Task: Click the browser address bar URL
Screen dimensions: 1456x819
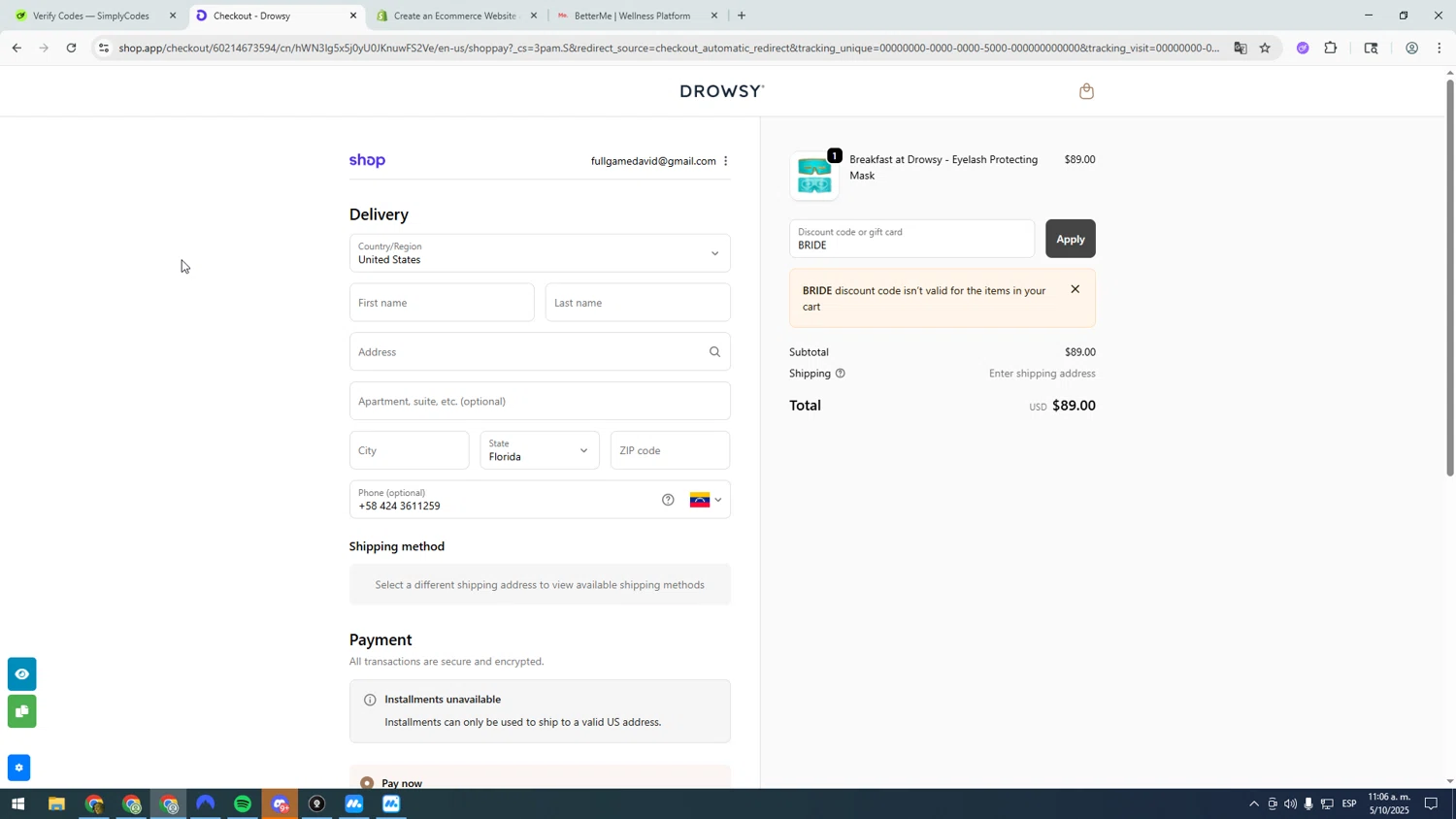Action: (668, 48)
